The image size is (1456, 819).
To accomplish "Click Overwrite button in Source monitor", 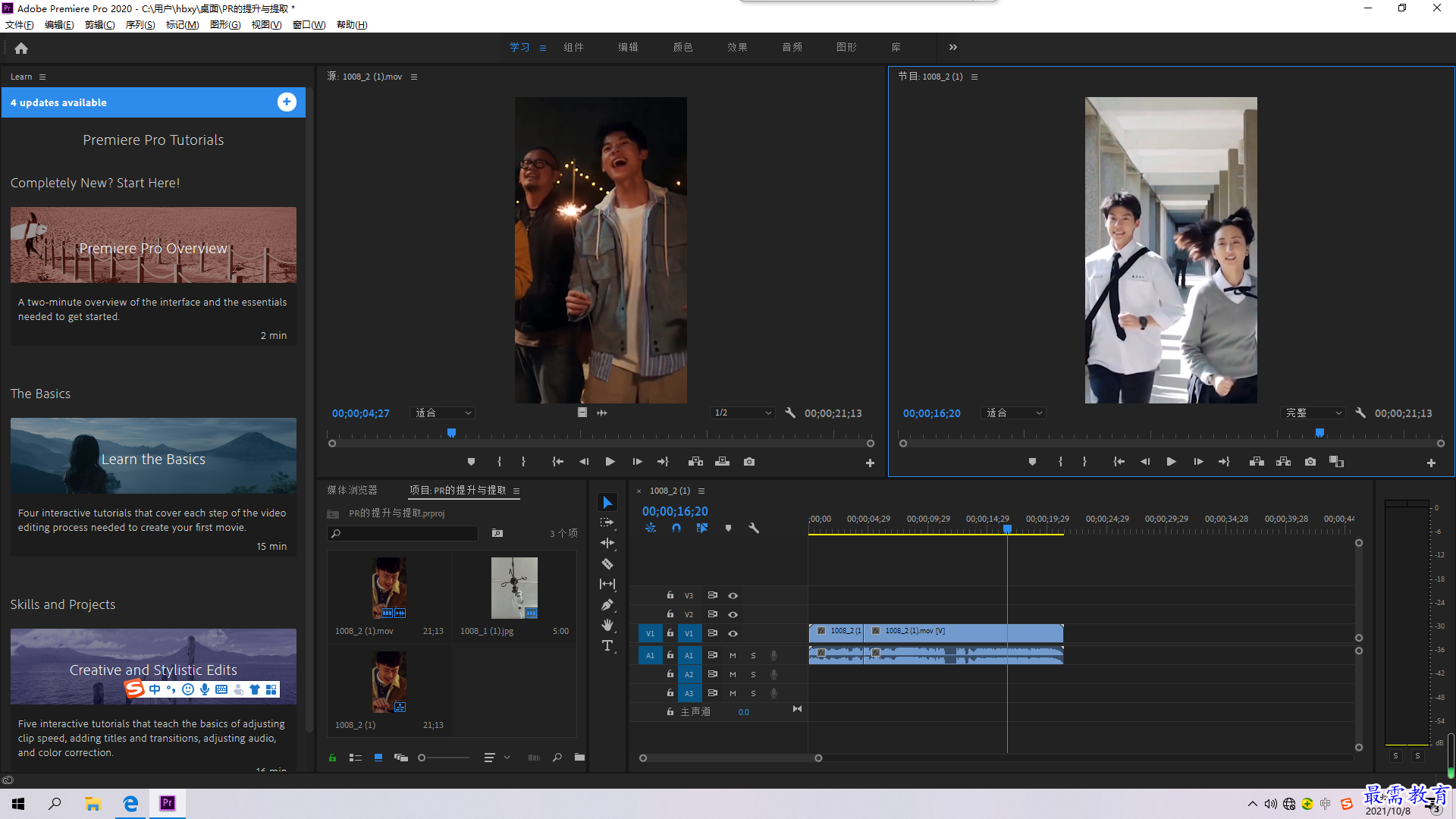I will click(x=722, y=462).
